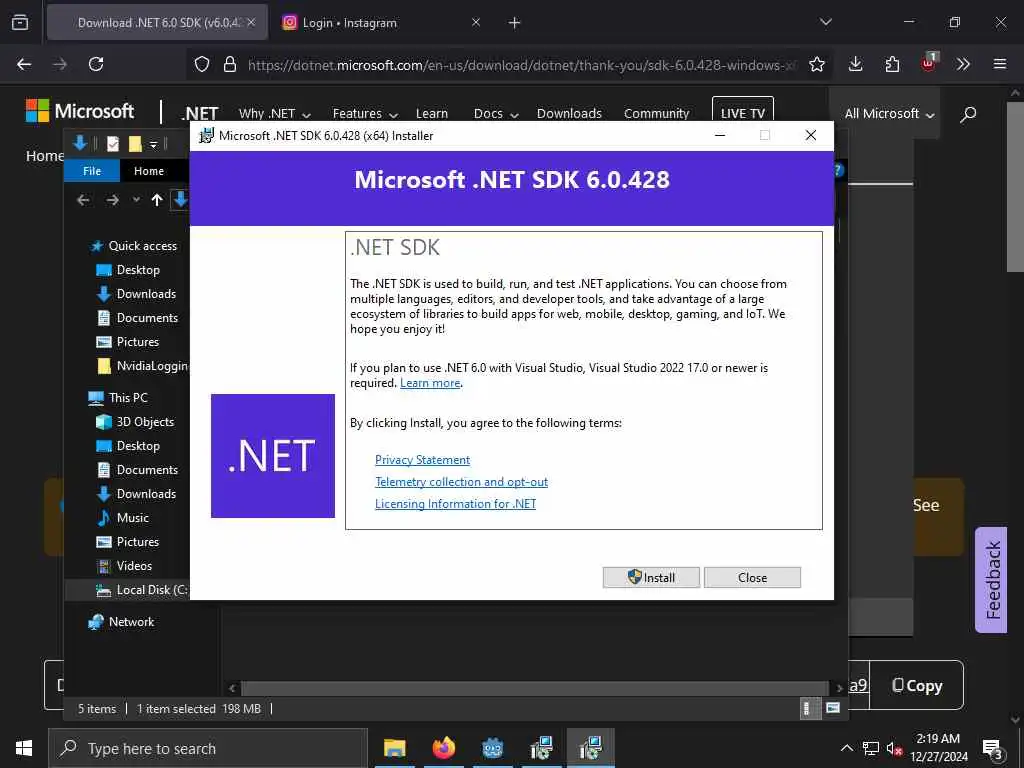
Task: Click the website search magnifier icon
Action: coord(968,114)
